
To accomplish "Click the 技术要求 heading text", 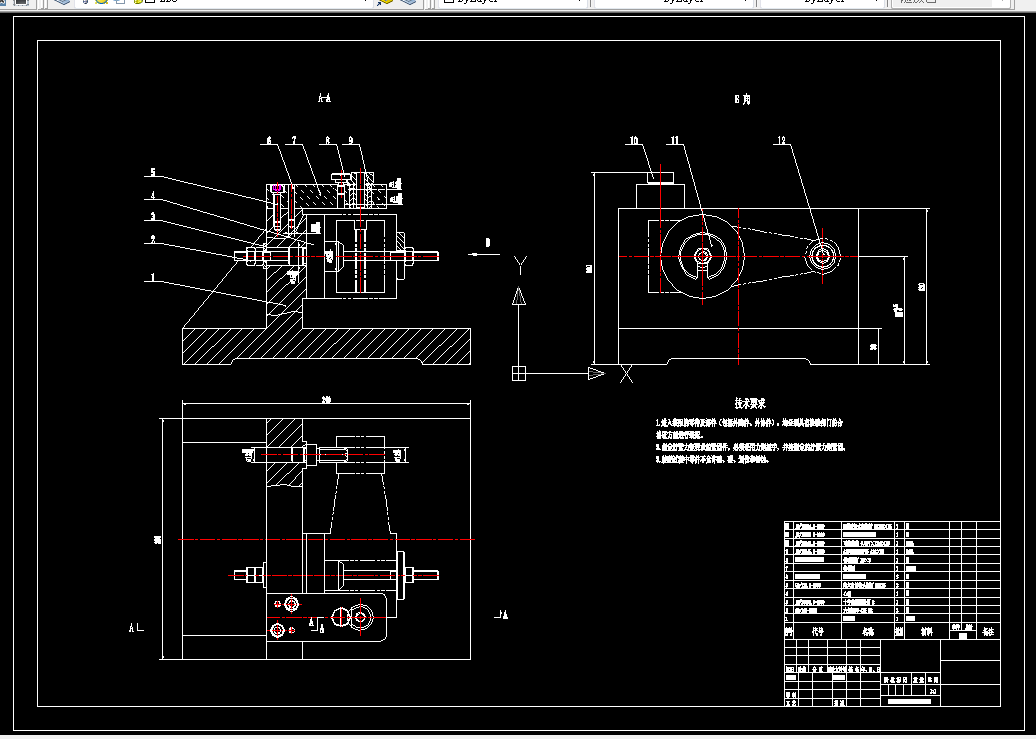I will point(750,403).
